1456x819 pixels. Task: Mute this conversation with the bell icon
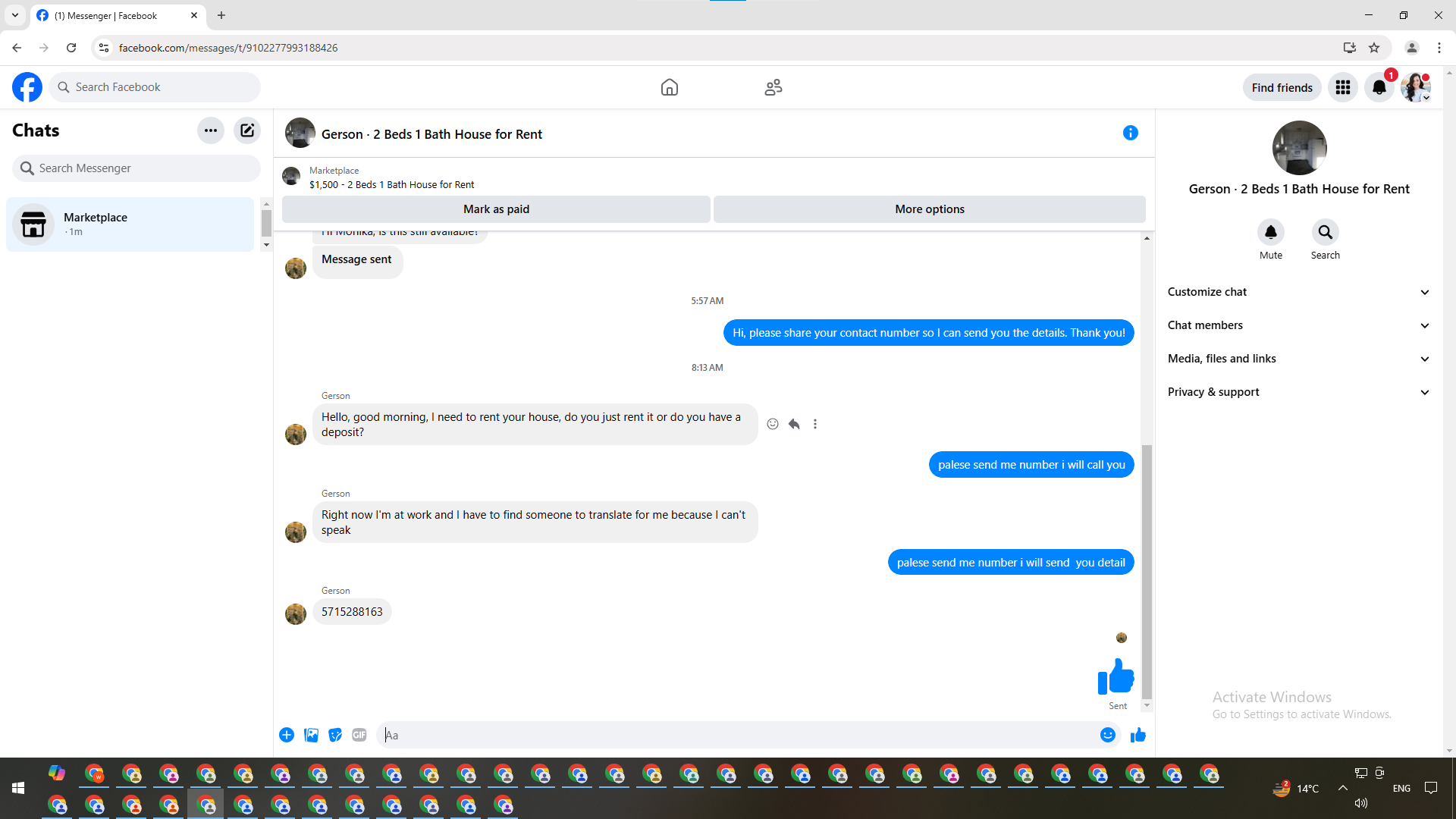tap(1271, 232)
